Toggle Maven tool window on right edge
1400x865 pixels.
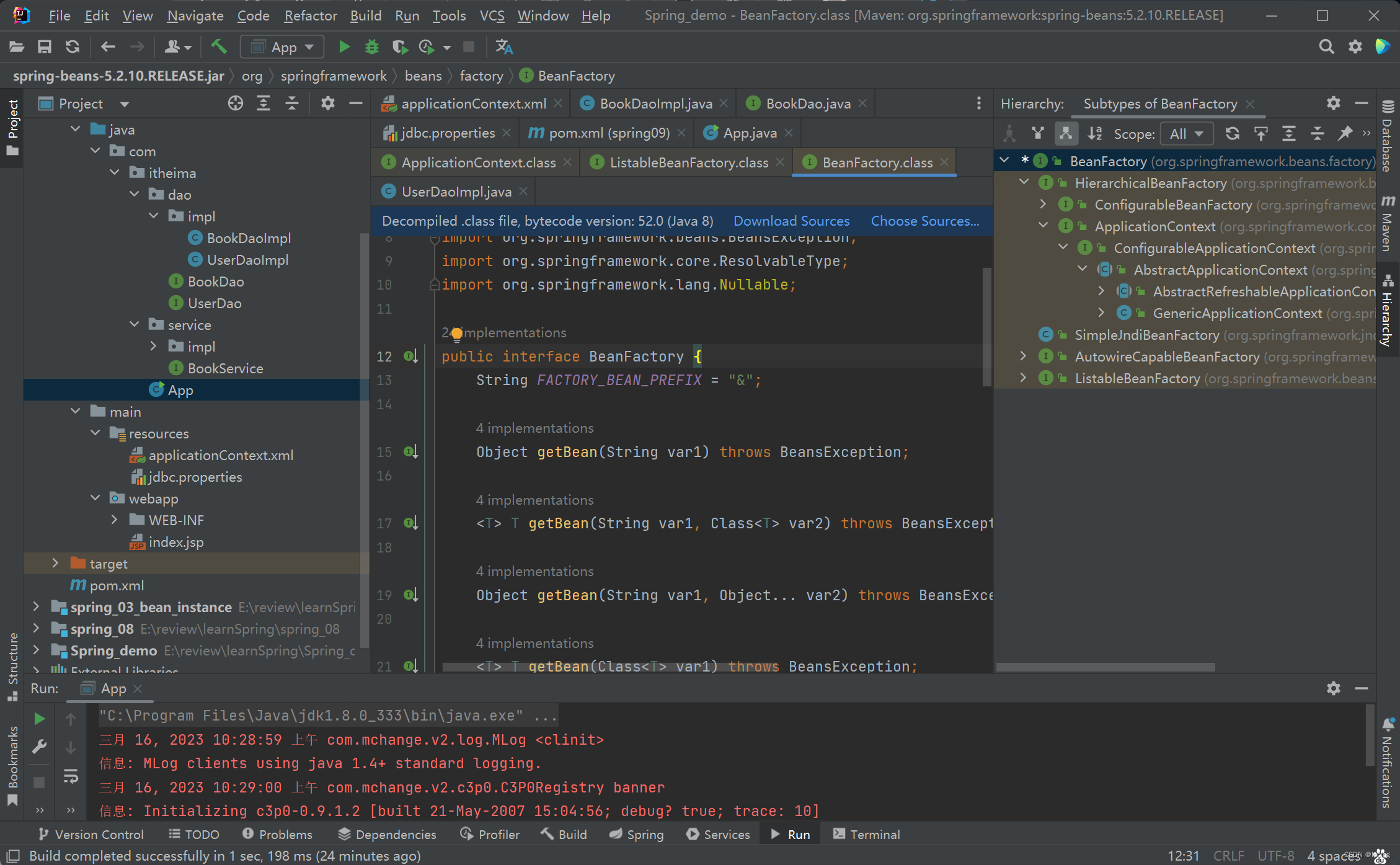pyautogui.click(x=1388, y=223)
